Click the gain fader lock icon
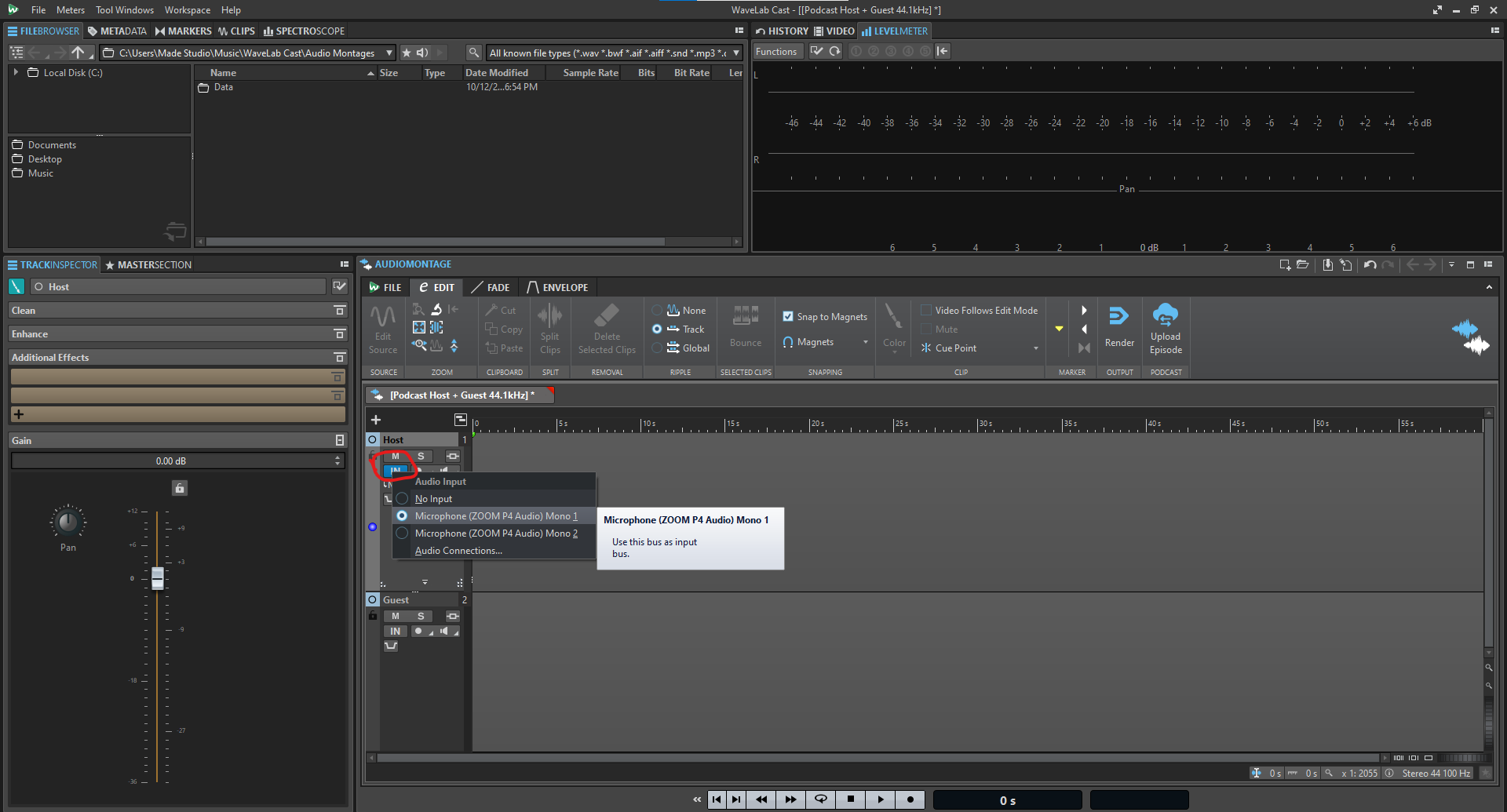 [180, 488]
